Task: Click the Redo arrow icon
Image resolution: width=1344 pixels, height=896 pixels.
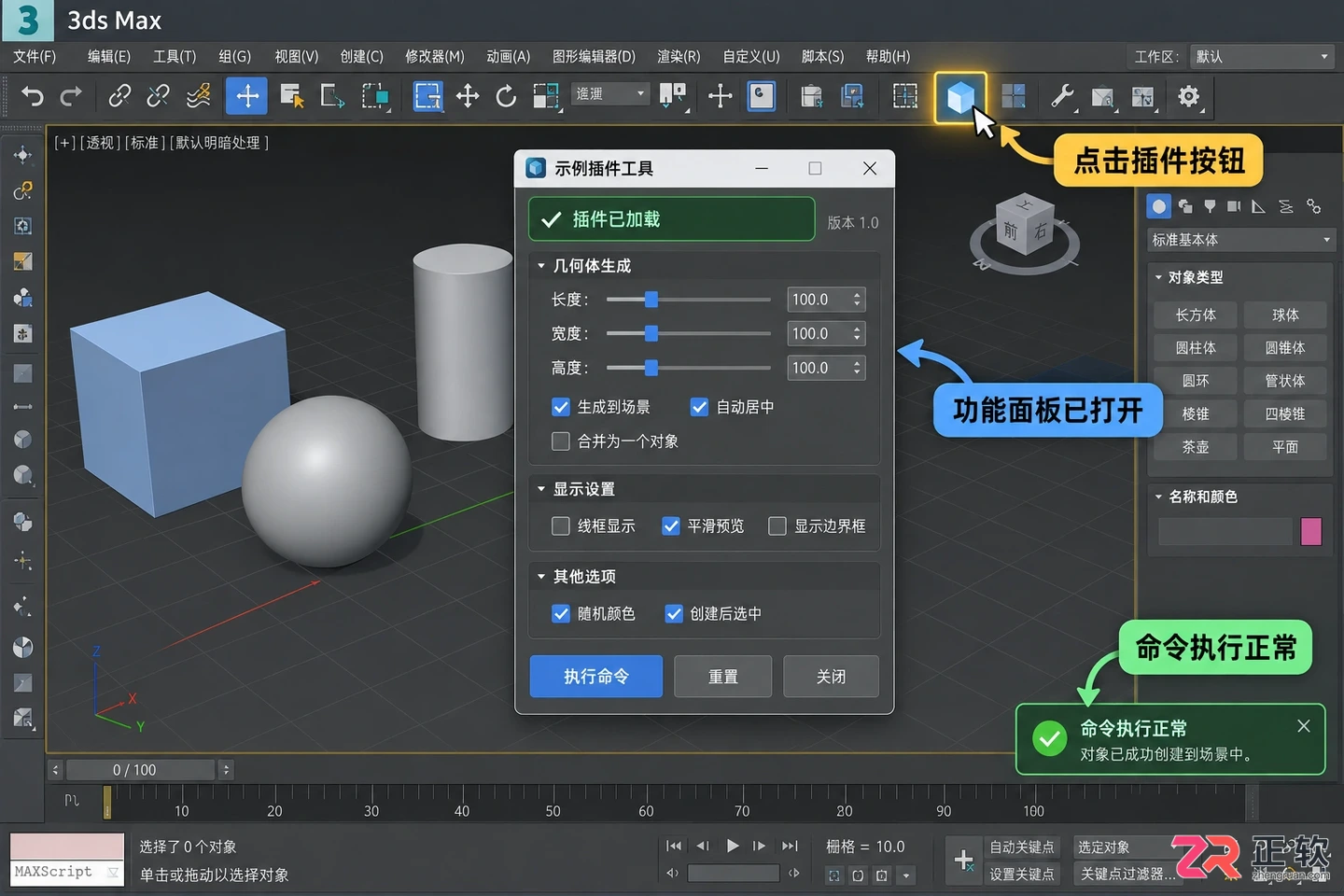Action: pyautogui.click(x=71, y=95)
